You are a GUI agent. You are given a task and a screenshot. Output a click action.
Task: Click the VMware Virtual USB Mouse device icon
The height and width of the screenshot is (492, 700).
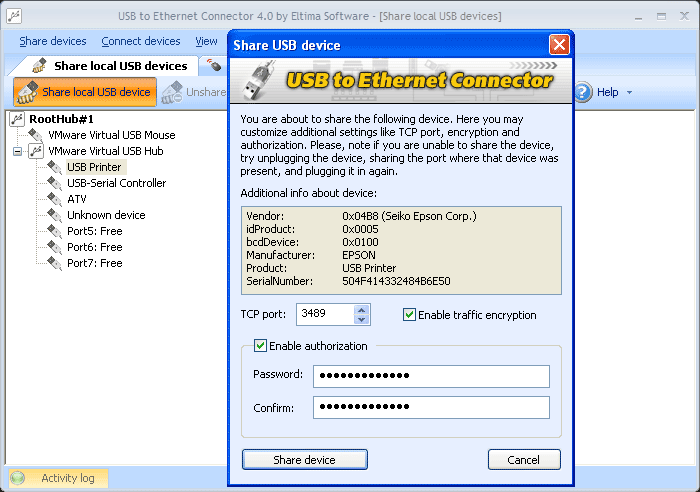(35, 135)
